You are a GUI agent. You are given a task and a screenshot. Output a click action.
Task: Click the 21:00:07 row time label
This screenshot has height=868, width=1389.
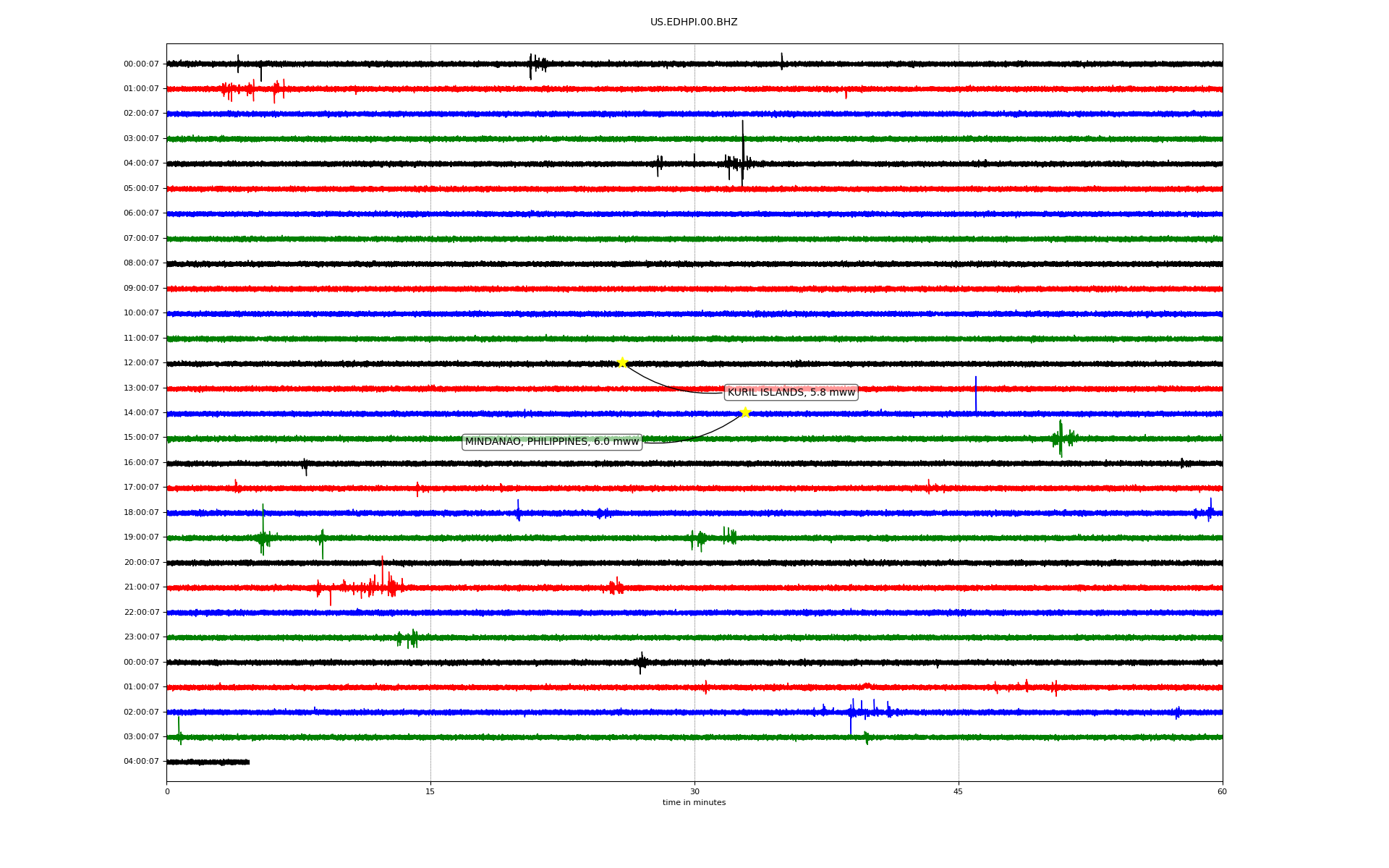coord(141,587)
